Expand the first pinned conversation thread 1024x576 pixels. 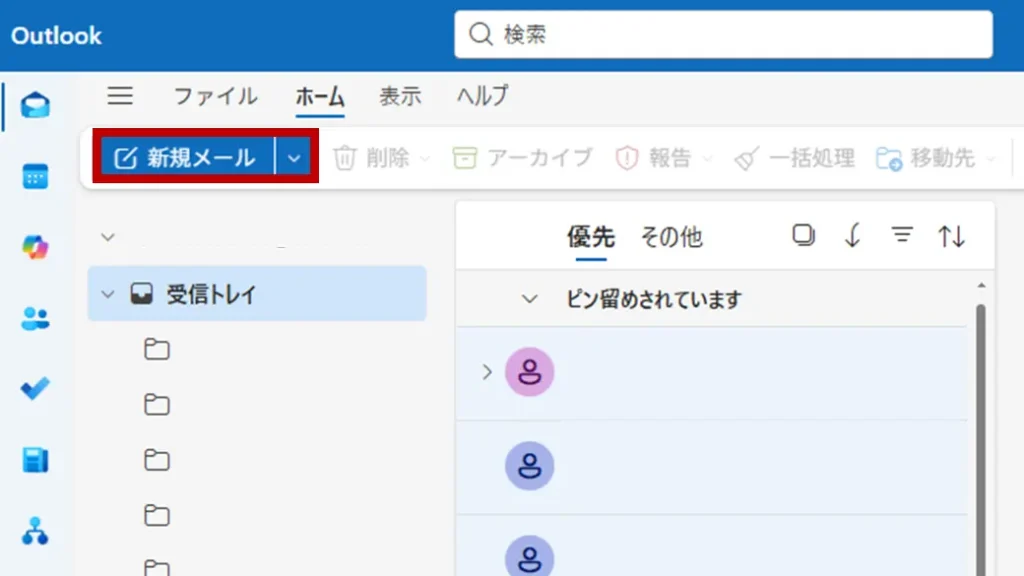coord(487,372)
